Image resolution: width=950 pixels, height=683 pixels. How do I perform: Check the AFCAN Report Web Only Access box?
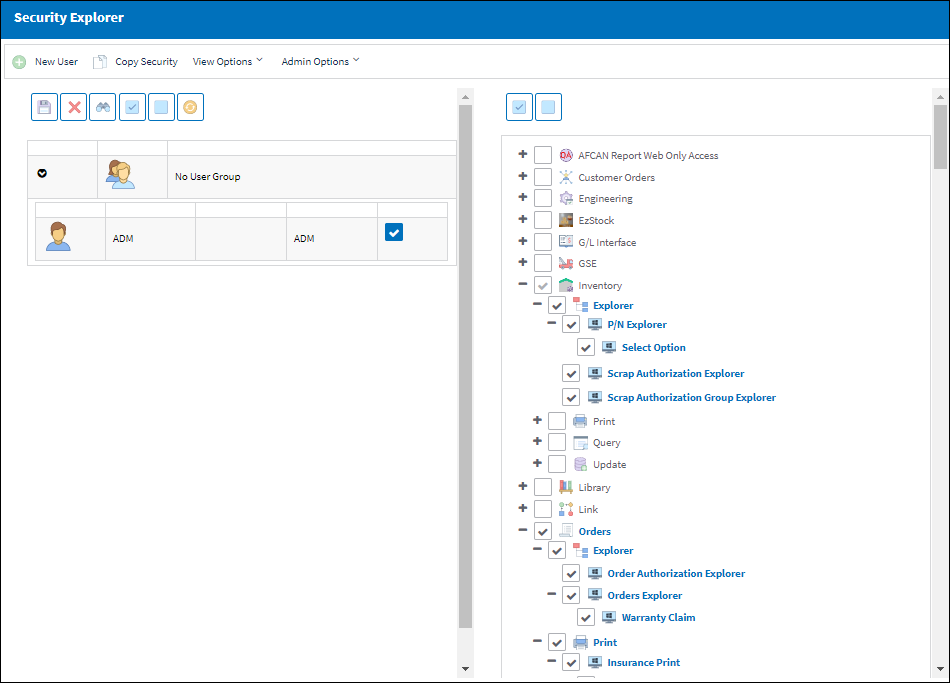[543, 155]
